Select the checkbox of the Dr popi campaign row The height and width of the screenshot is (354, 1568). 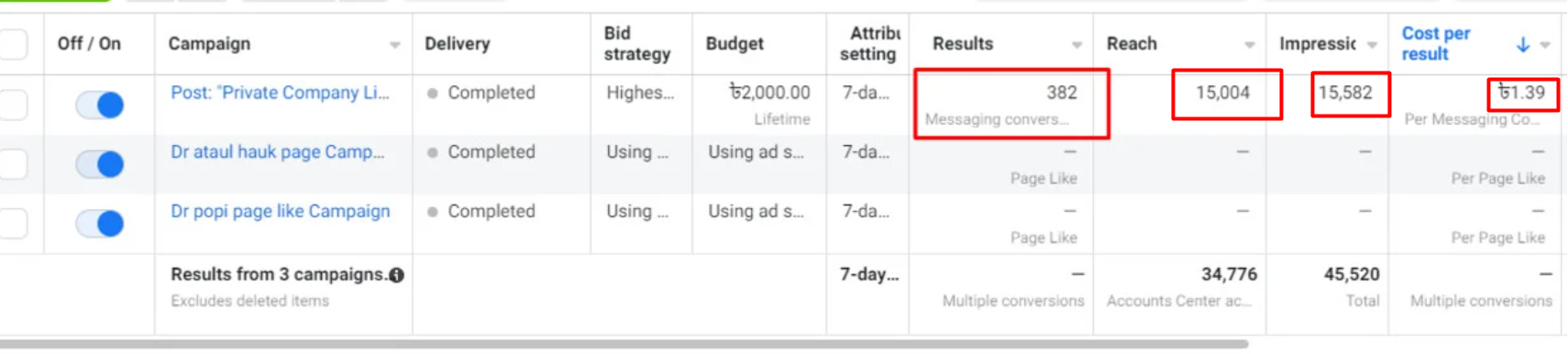pyautogui.click(x=13, y=223)
